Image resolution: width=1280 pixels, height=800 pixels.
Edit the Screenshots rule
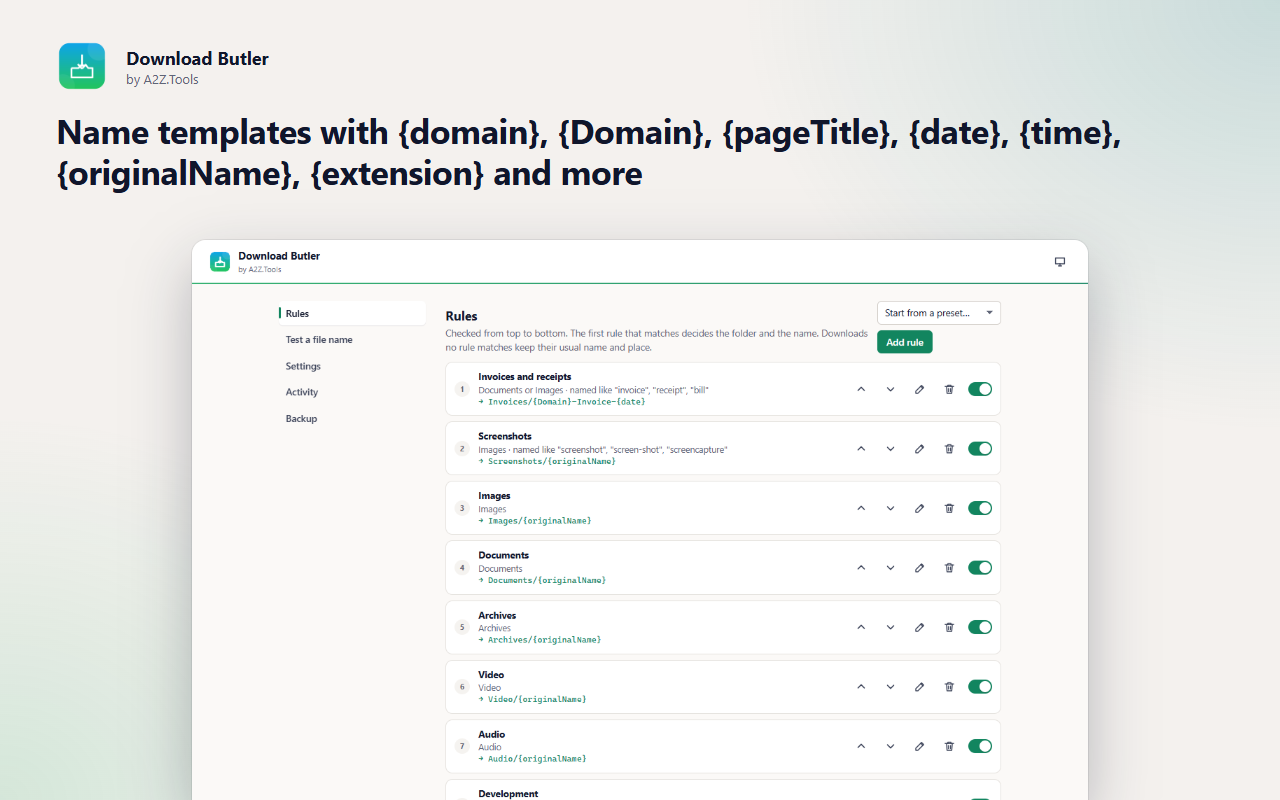click(919, 449)
